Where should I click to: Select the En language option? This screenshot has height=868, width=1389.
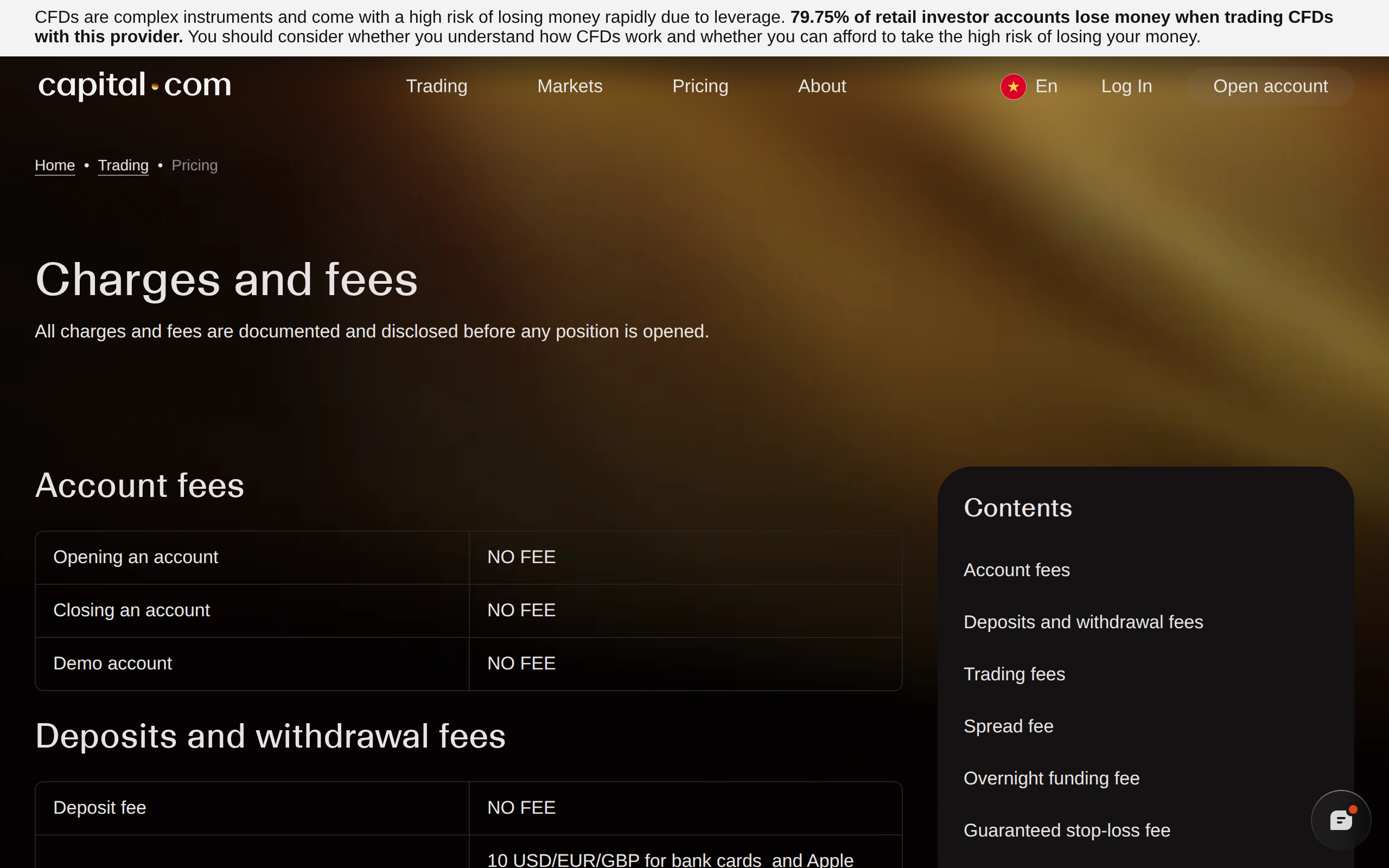(1046, 86)
